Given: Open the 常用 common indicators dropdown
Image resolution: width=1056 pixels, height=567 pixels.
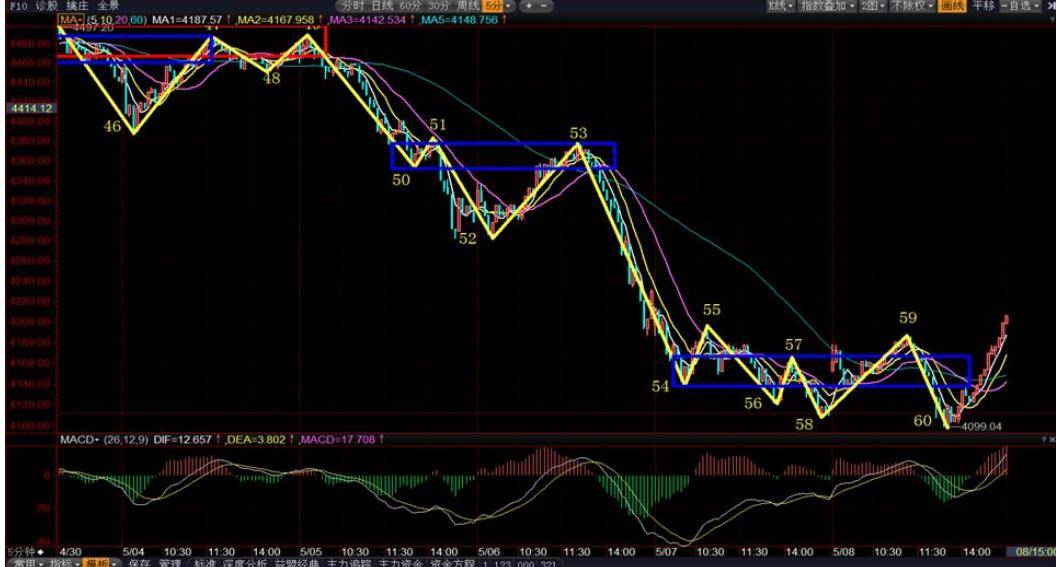Looking at the screenshot, I should (x=29, y=563).
